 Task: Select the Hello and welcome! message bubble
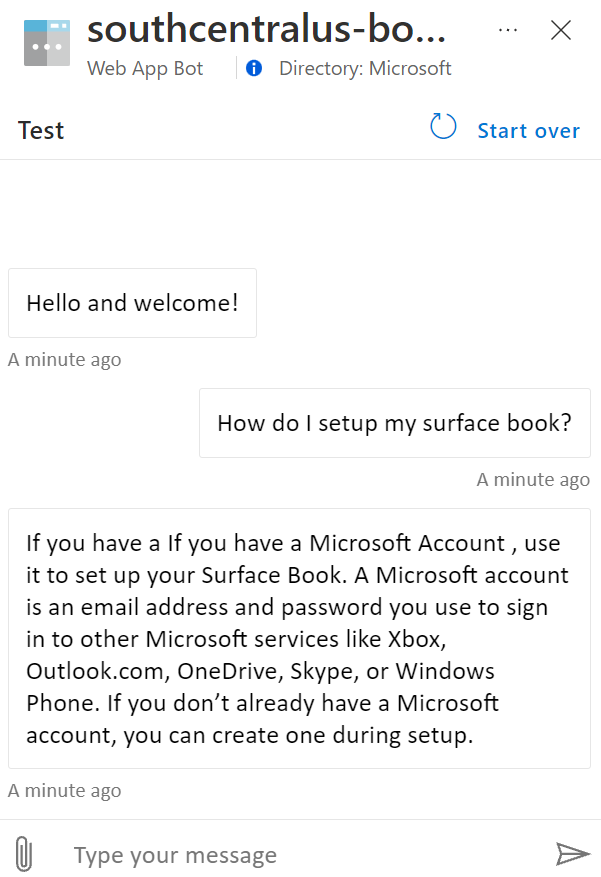click(x=132, y=303)
